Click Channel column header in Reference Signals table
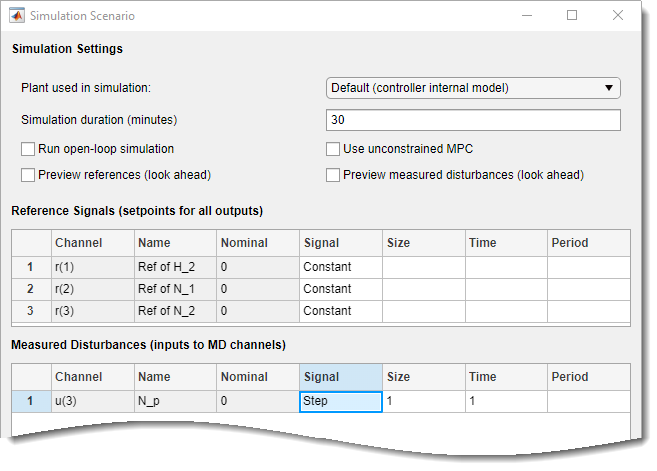657x471 pixels. [x=93, y=243]
